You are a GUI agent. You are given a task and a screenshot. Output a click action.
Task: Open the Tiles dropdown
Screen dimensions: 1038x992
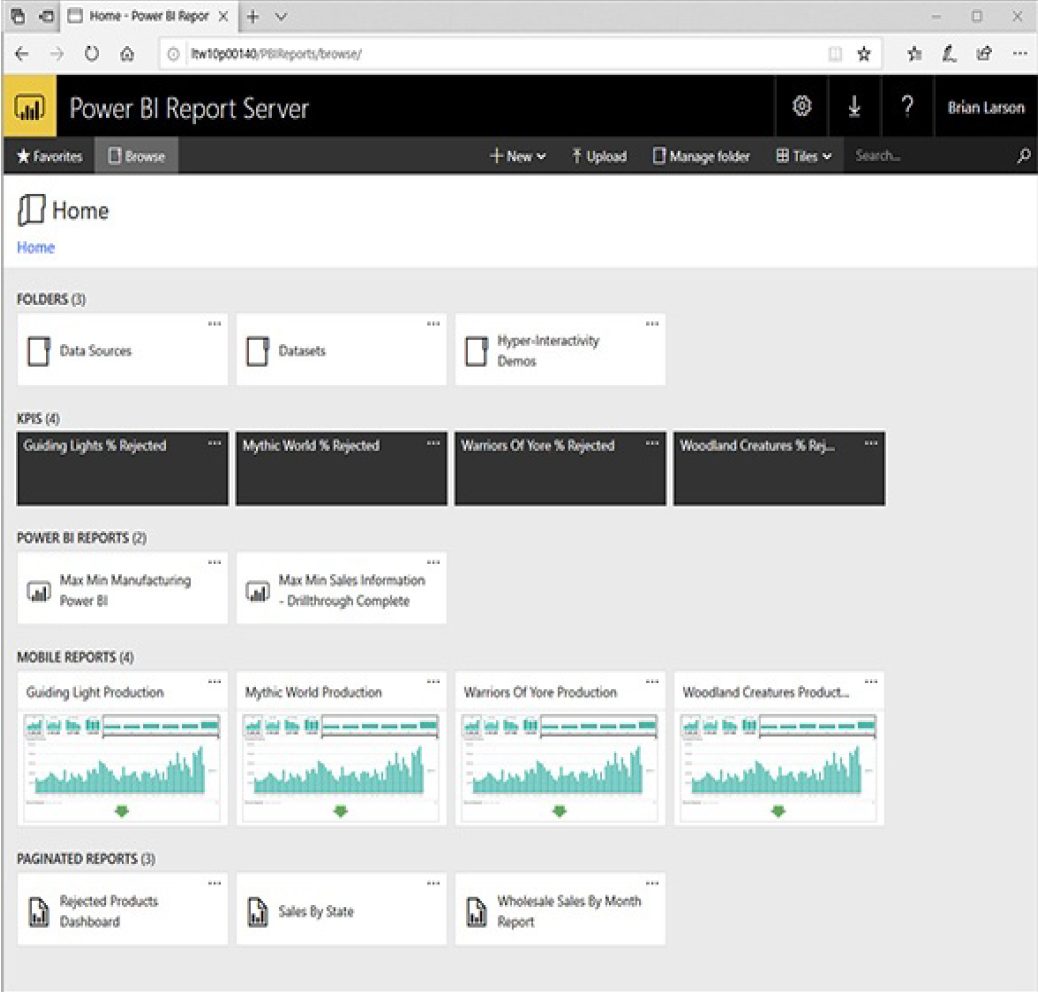click(x=805, y=156)
